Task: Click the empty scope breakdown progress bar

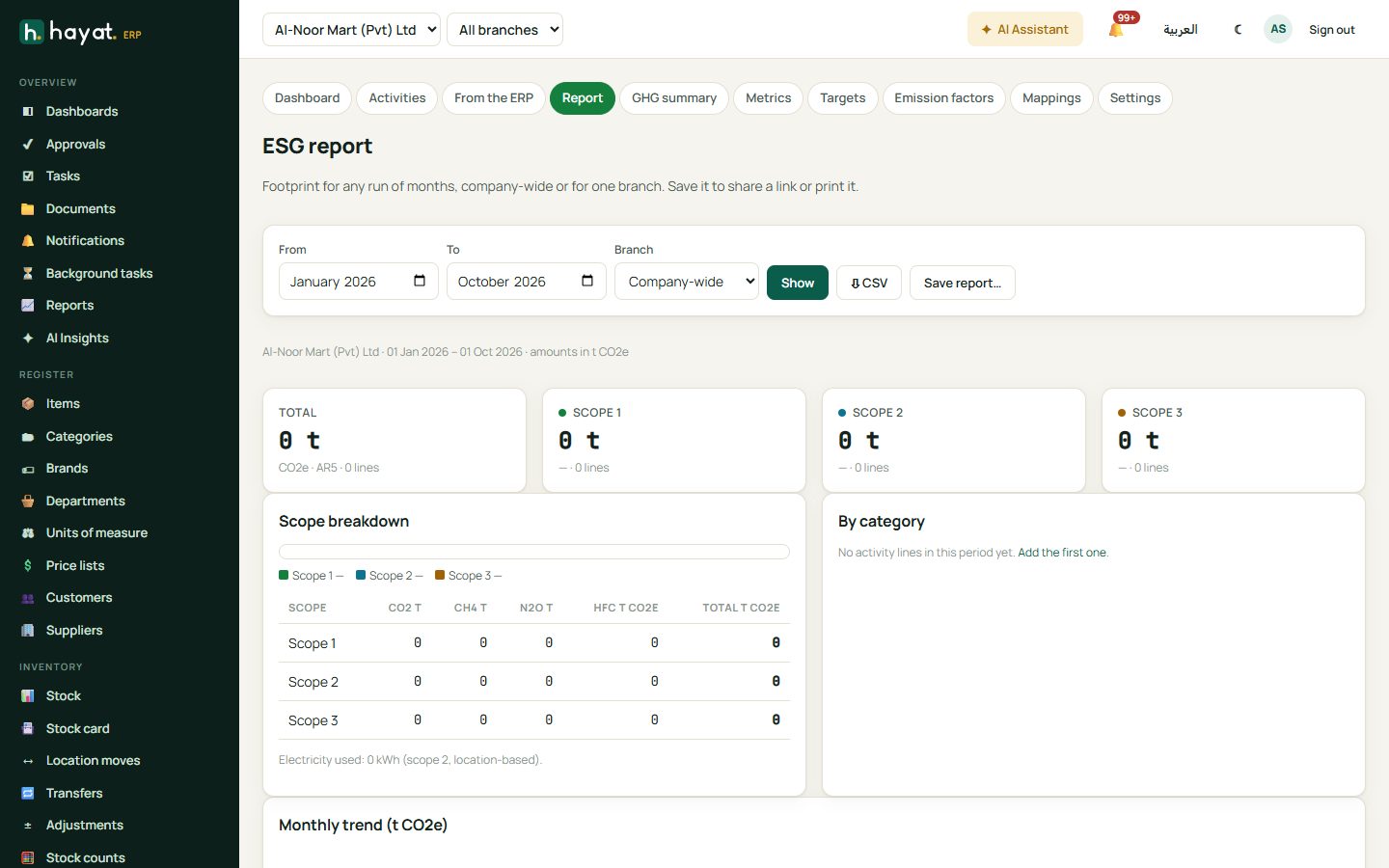Action: pyautogui.click(x=534, y=552)
